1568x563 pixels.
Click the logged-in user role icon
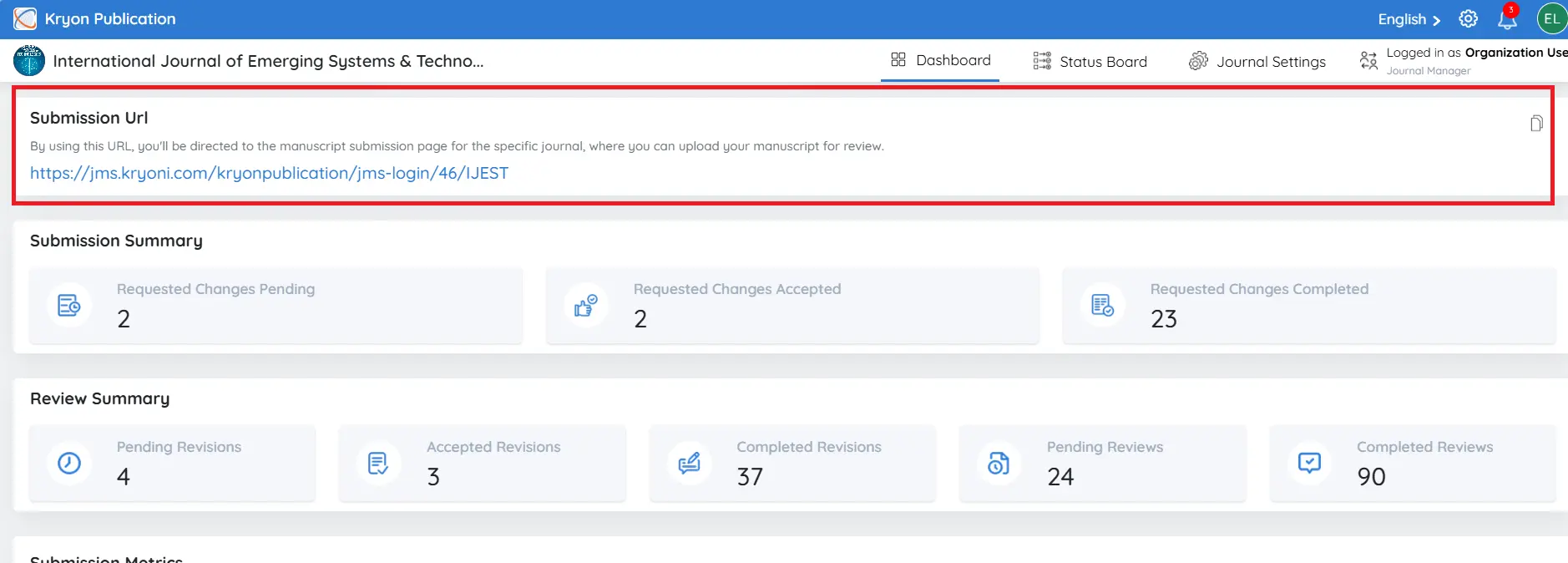pos(1368,60)
